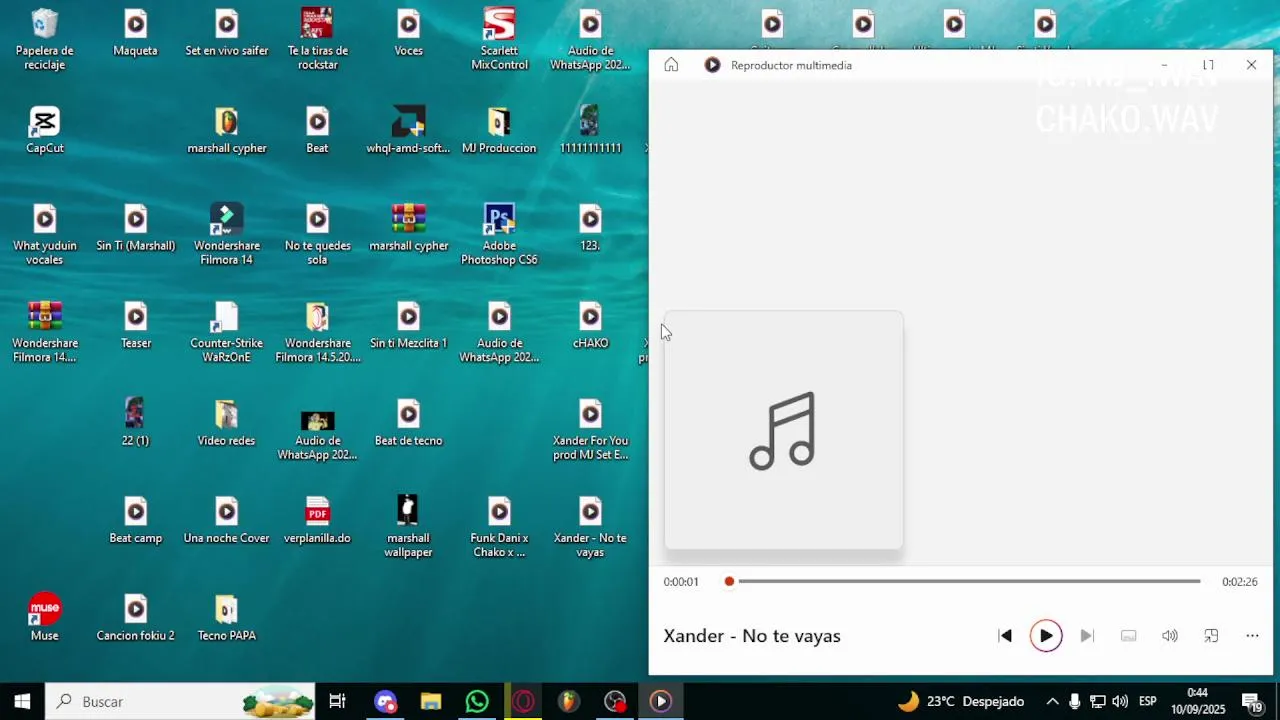Open Task View from the taskbar

pyautogui.click(x=338, y=701)
